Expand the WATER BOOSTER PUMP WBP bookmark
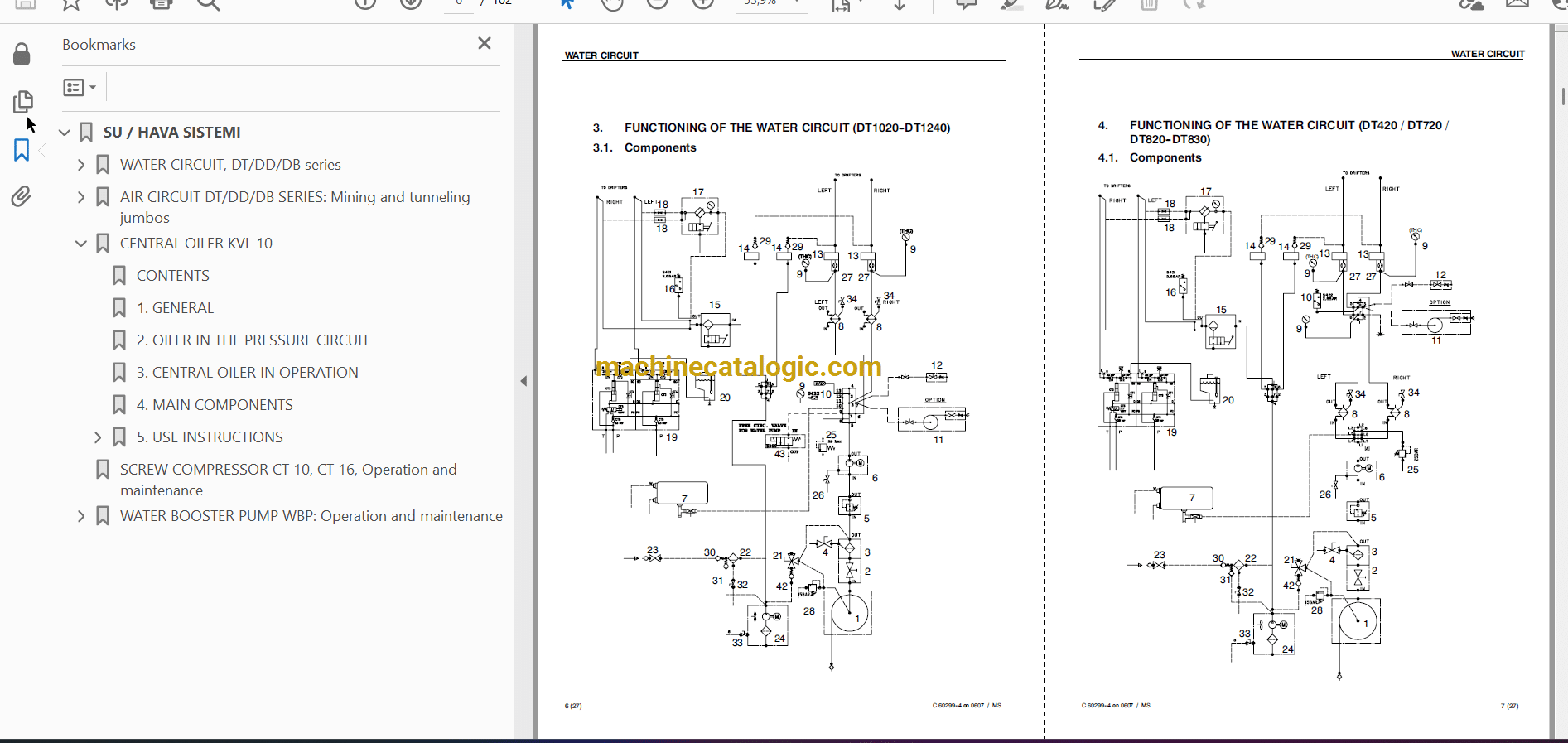The width and height of the screenshot is (1568, 743). (x=81, y=516)
